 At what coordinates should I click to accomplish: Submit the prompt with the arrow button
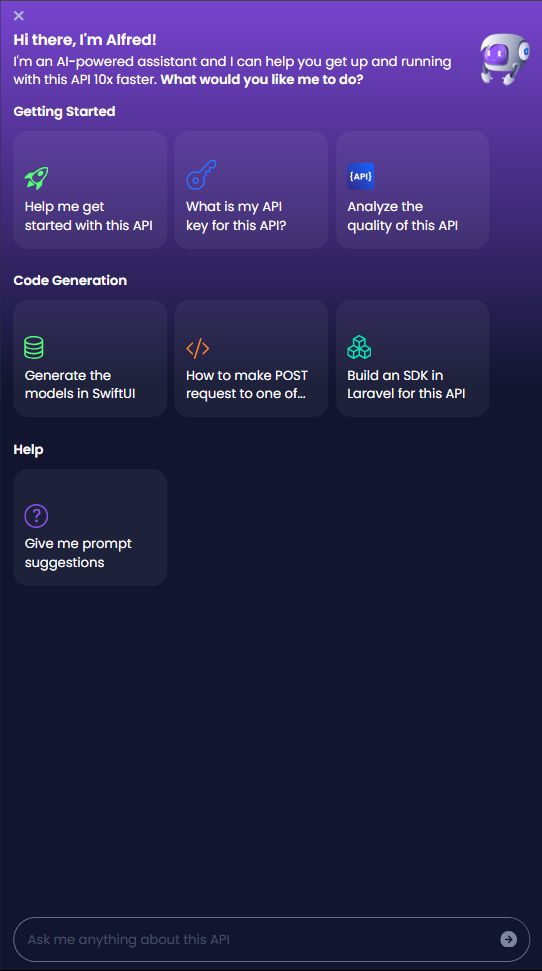(x=509, y=939)
